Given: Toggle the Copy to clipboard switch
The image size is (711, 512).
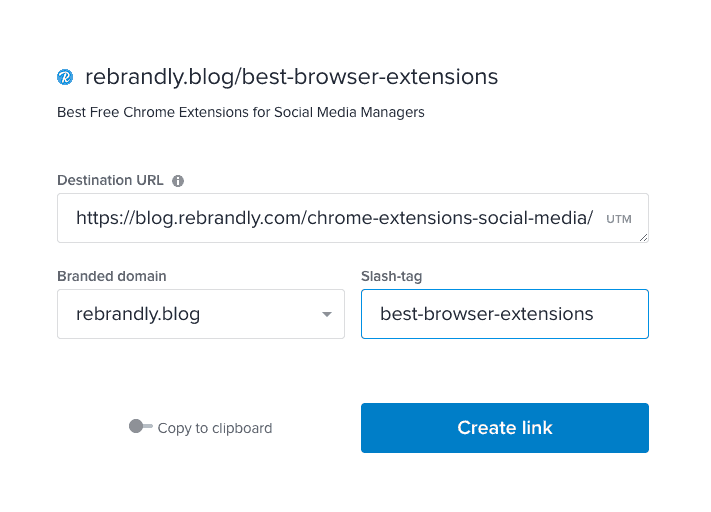Looking at the screenshot, I should point(140,427).
